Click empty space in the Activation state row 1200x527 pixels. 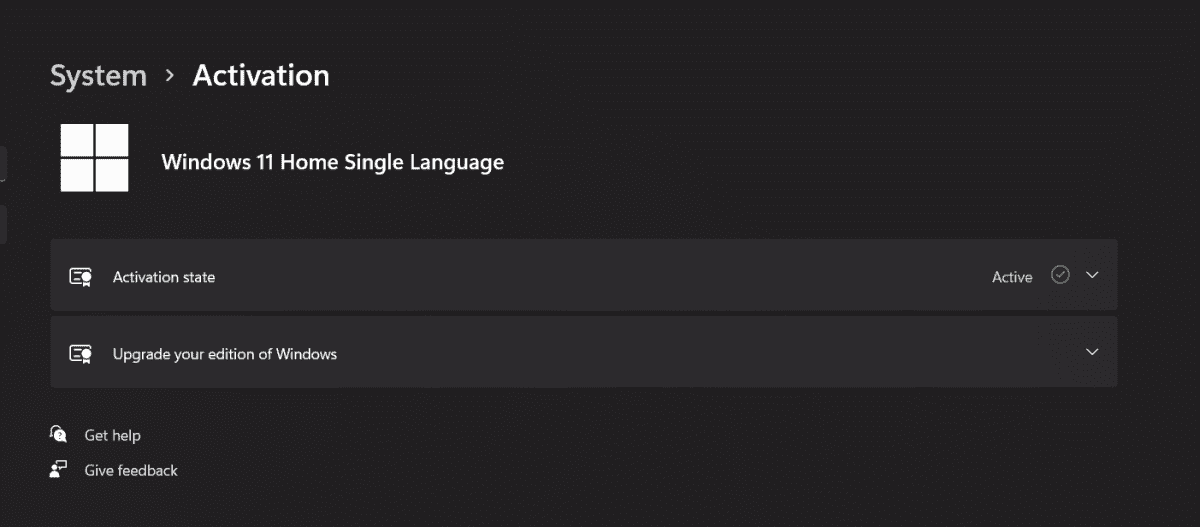click(x=600, y=275)
